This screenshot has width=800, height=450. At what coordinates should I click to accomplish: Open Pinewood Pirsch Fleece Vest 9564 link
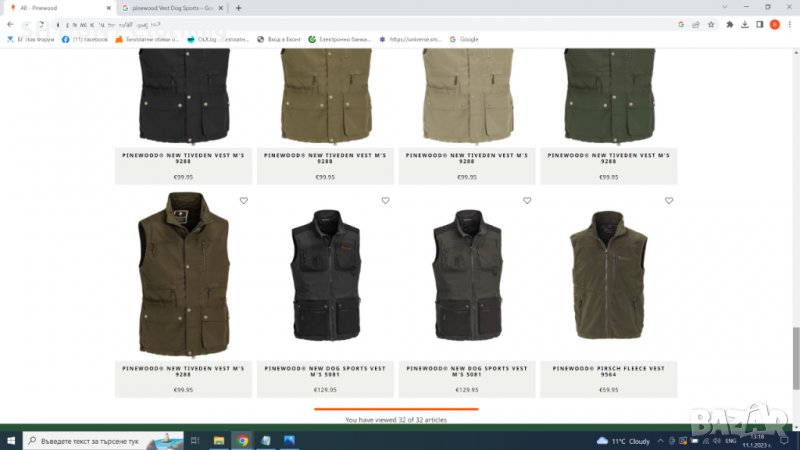pos(608,372)
